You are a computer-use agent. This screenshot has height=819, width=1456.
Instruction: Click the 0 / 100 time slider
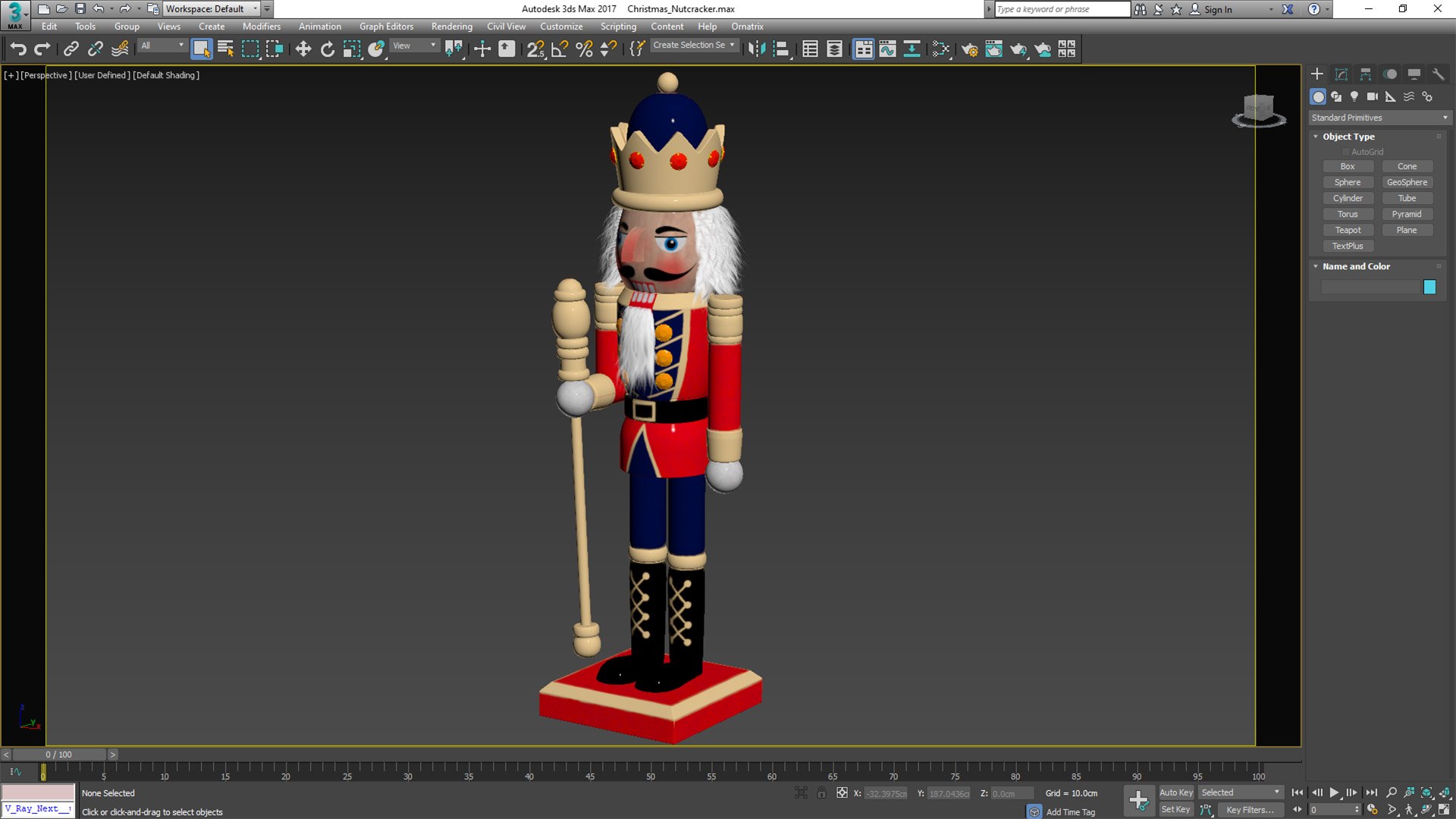59,755
